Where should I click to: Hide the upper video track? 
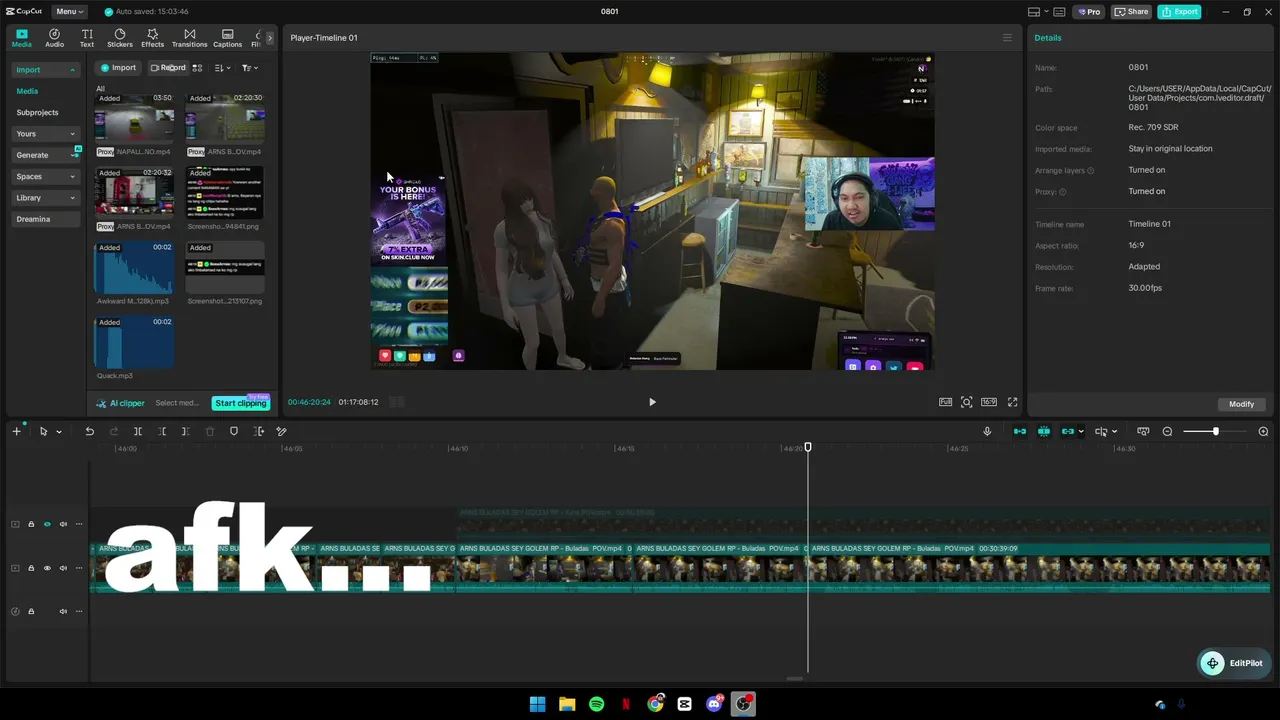pyautogui.click(x=47, y=524)
